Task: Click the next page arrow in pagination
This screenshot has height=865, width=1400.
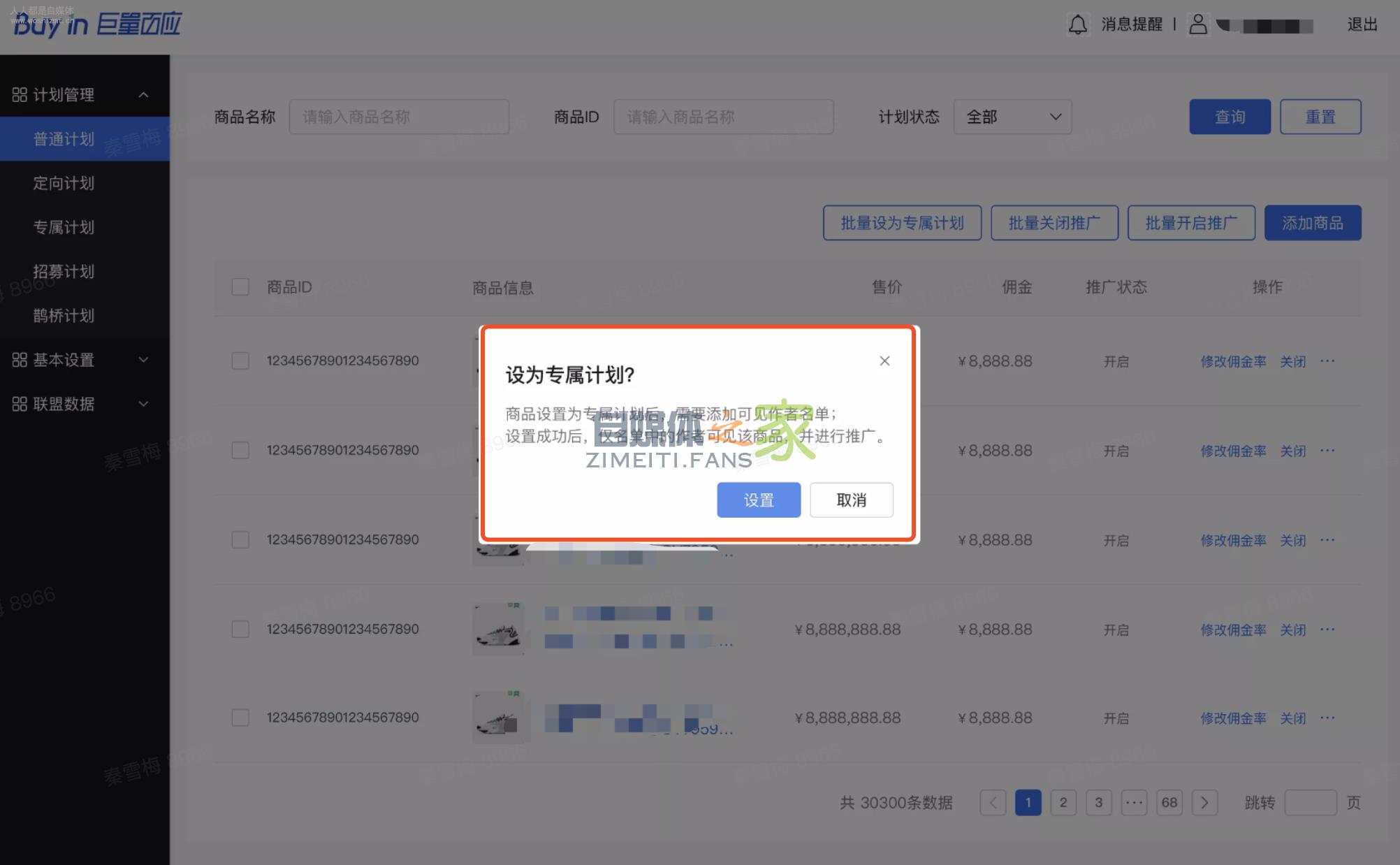Action: 1204,802
